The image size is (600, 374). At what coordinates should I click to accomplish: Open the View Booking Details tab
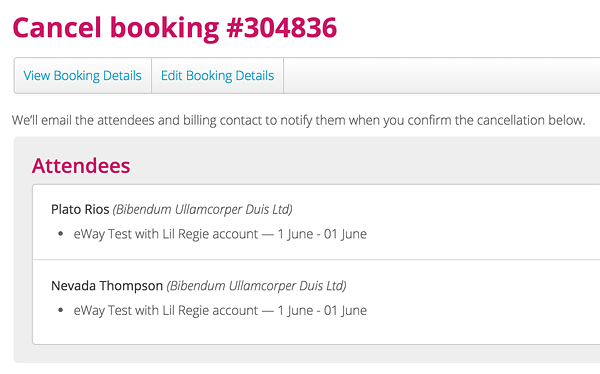pyautogui.click(x=82, y=75)
